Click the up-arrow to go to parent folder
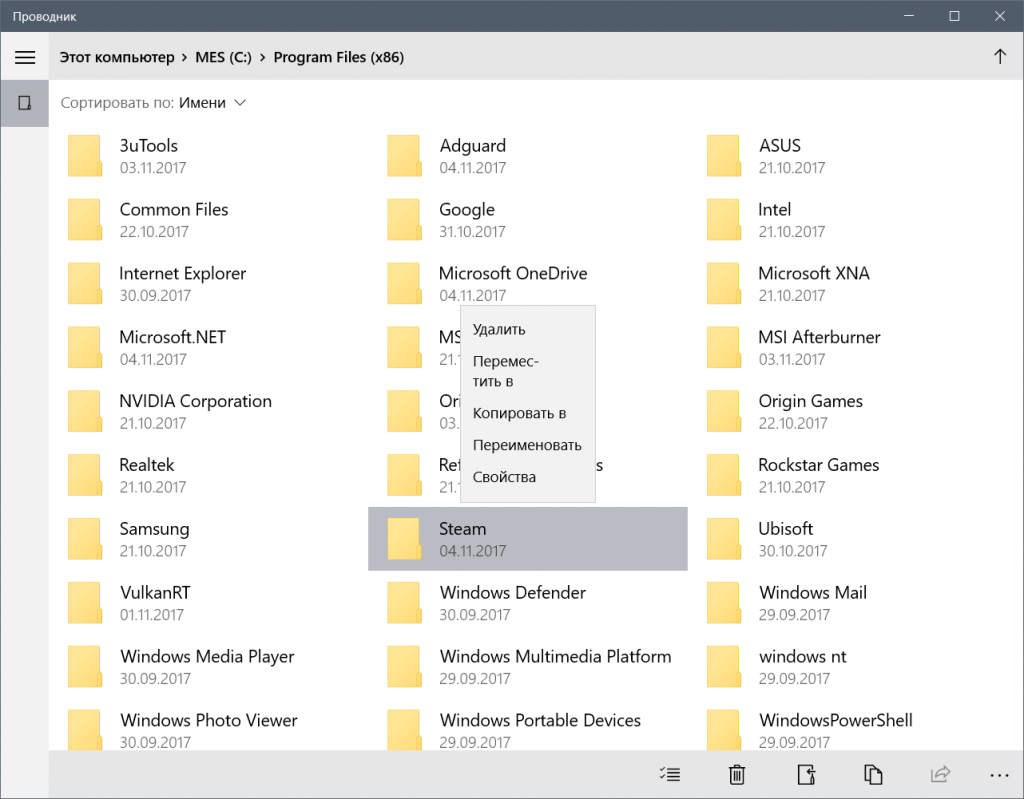 point(999,57)
